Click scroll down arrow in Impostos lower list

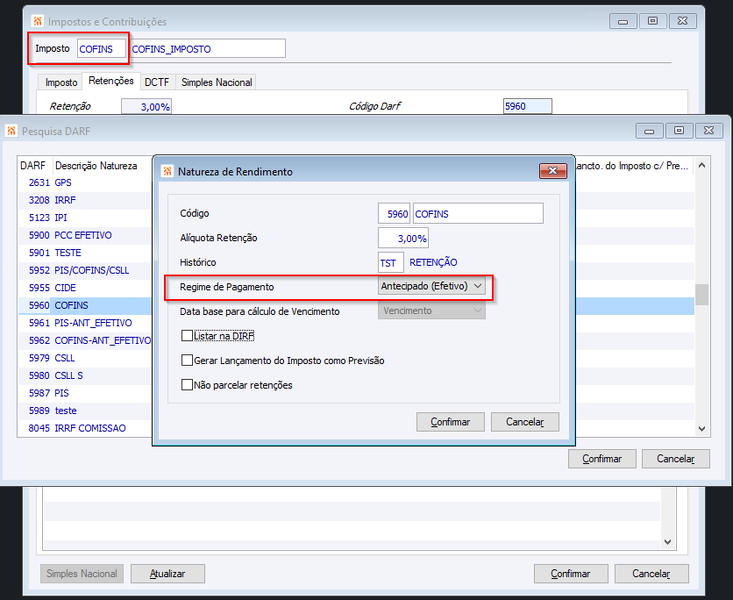point(668,542)
